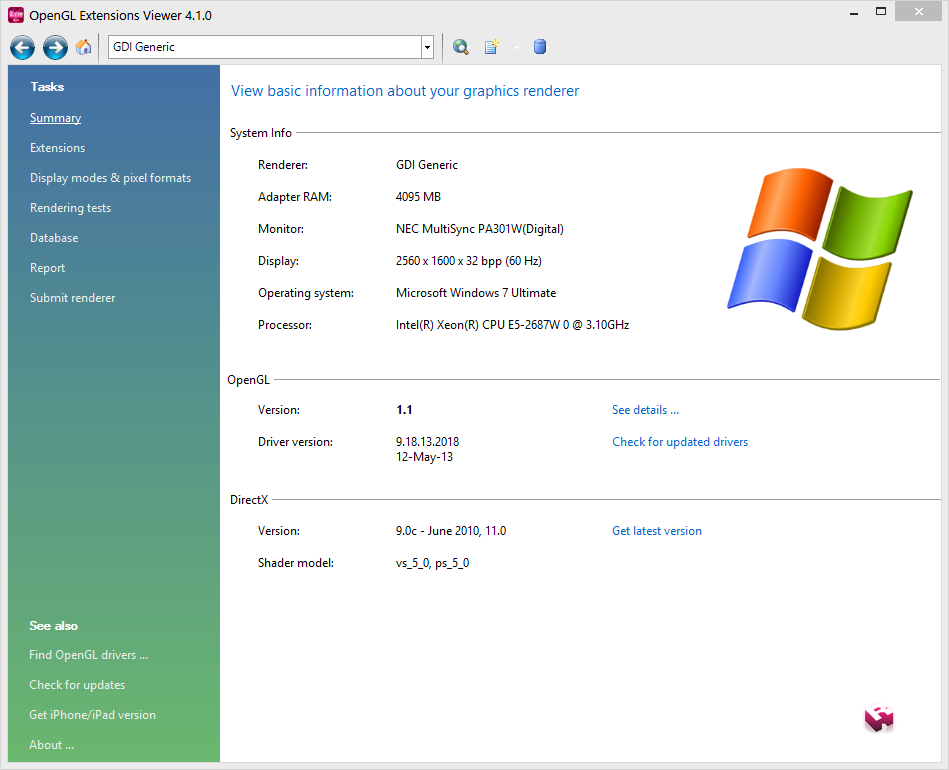Image resolution: width=949 pixels, height=770 pixels.
Task: Maximize the OpenGL Extensions Viewer window
Action: (x=881, y=12)
